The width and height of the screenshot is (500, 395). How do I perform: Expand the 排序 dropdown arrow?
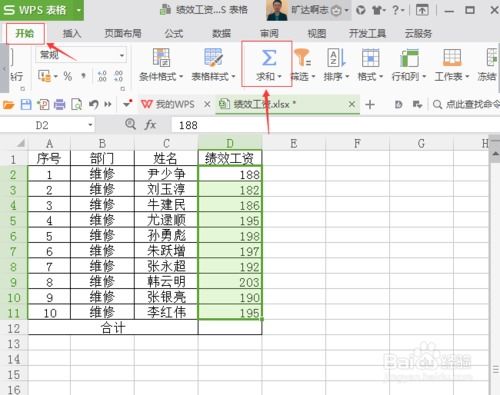tap(347, 77)
